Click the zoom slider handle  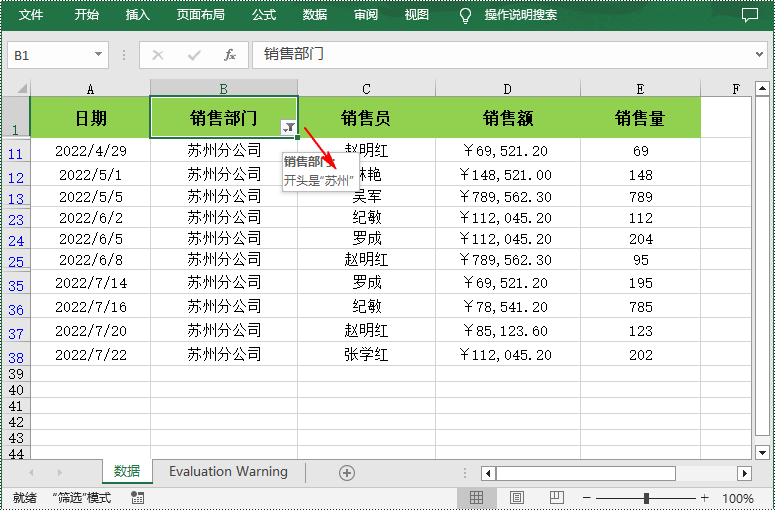[646, 498]
